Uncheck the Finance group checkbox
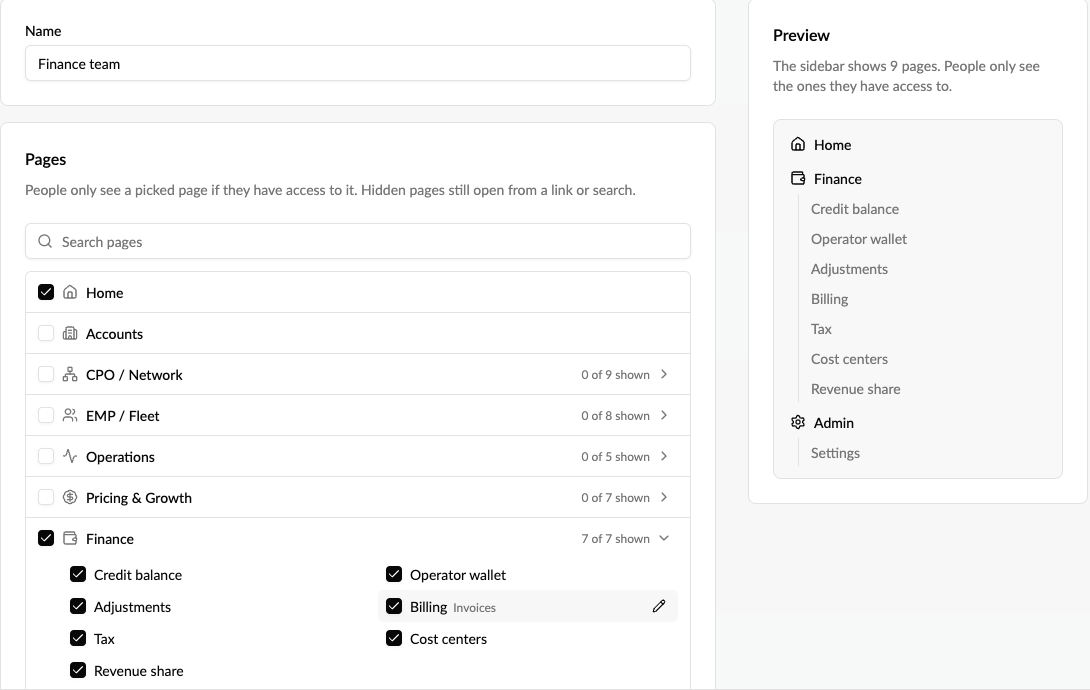This screenshot has width=1090, height=690. pyautogui.click(x=46, y=538)
